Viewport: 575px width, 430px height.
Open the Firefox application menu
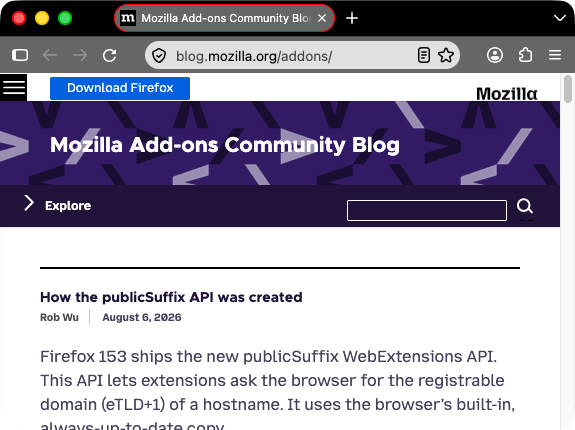point(555,55)
